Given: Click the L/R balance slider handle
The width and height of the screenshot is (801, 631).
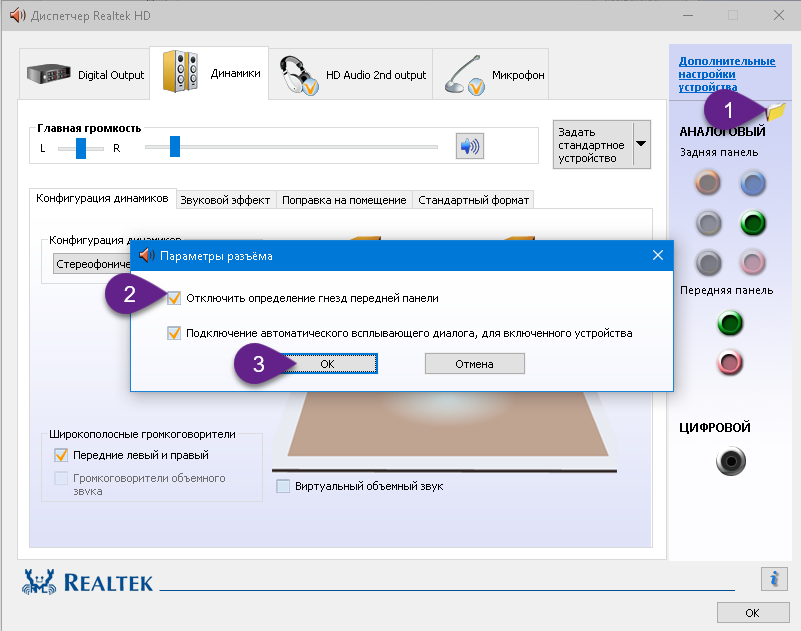Looking at the screenshot, I should click(81, 148).
